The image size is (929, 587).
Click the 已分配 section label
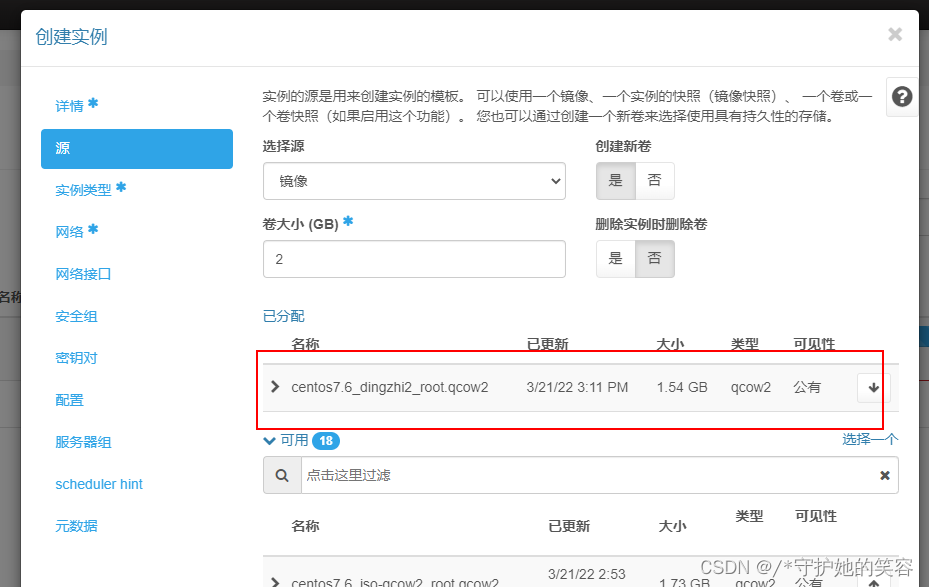[284, 316]
